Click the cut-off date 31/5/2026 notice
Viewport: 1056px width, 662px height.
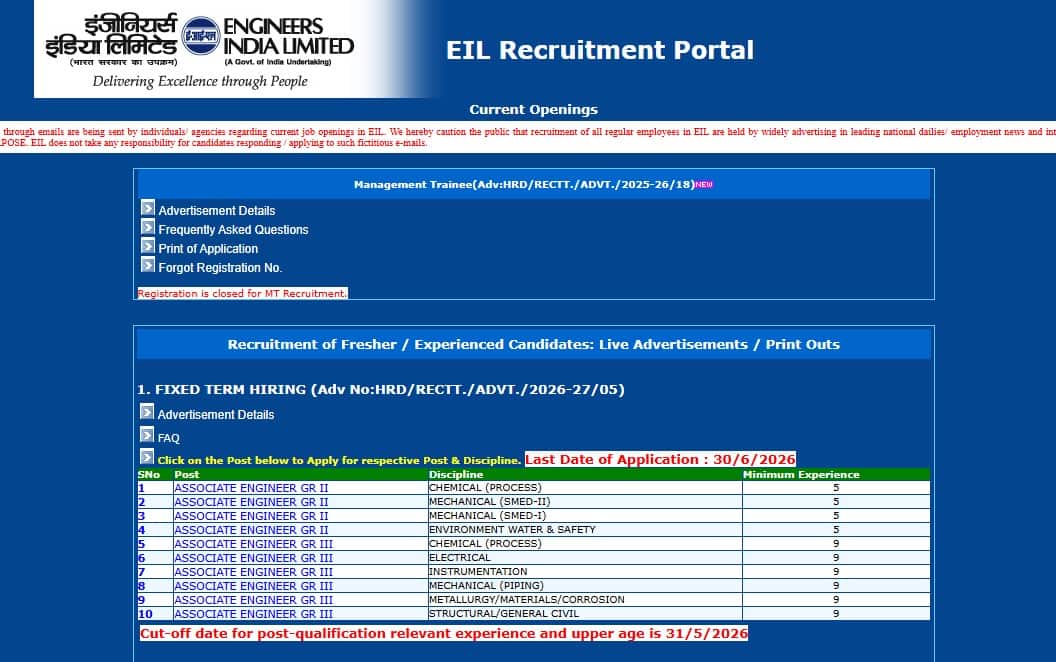pyautogui.click(x=444, y=633)
